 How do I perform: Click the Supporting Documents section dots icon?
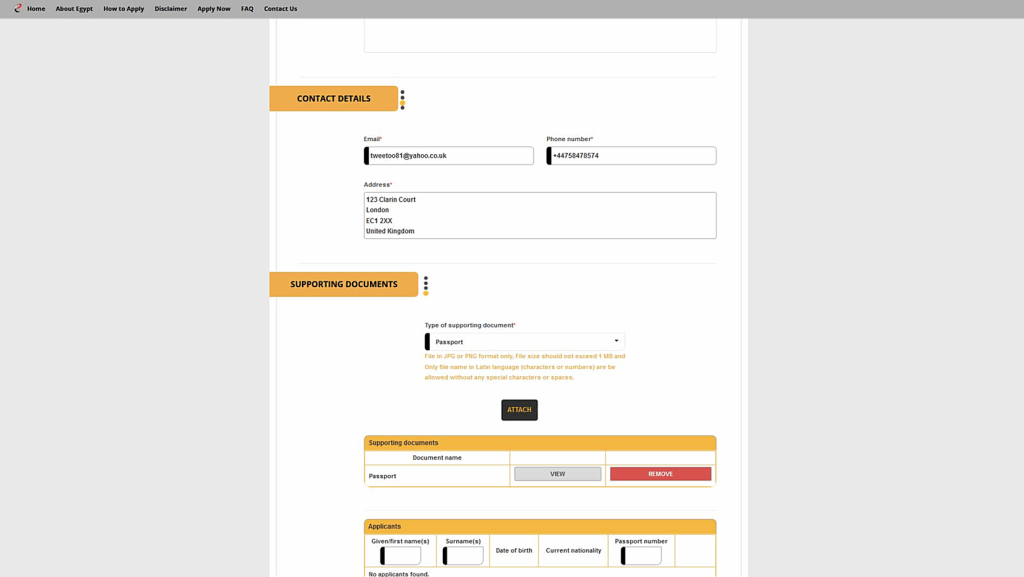(426, 285)
